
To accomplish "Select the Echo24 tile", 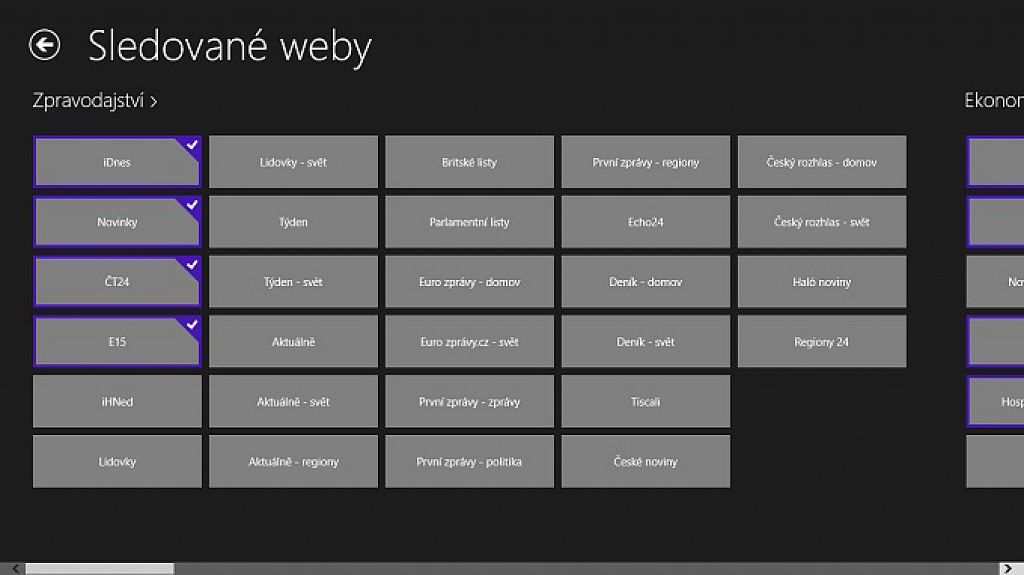I will click(x=646, y=222).
